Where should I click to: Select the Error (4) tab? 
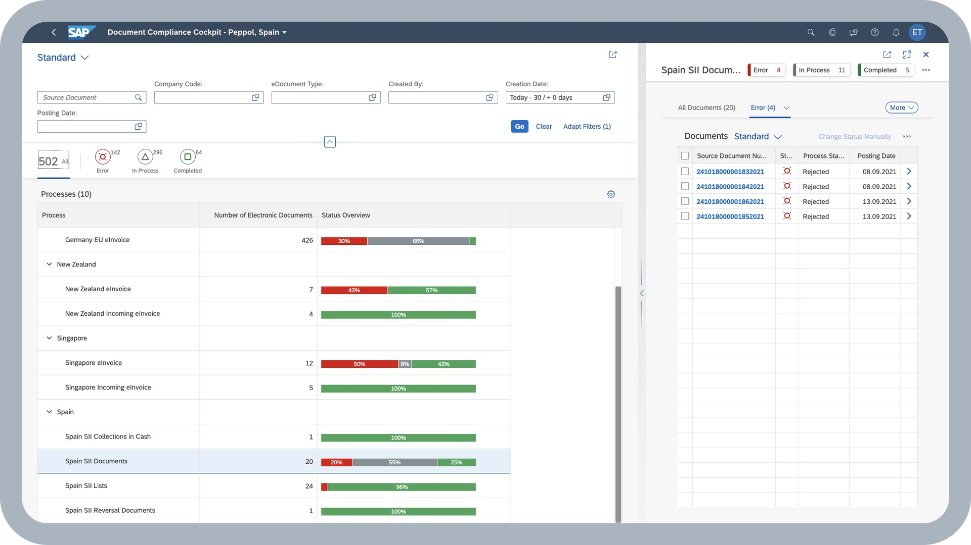(763, 108)
